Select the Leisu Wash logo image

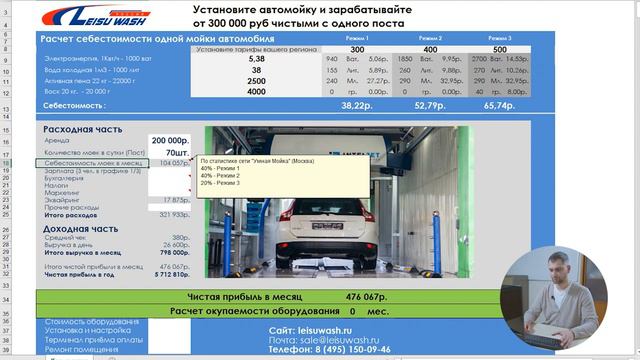96,16
